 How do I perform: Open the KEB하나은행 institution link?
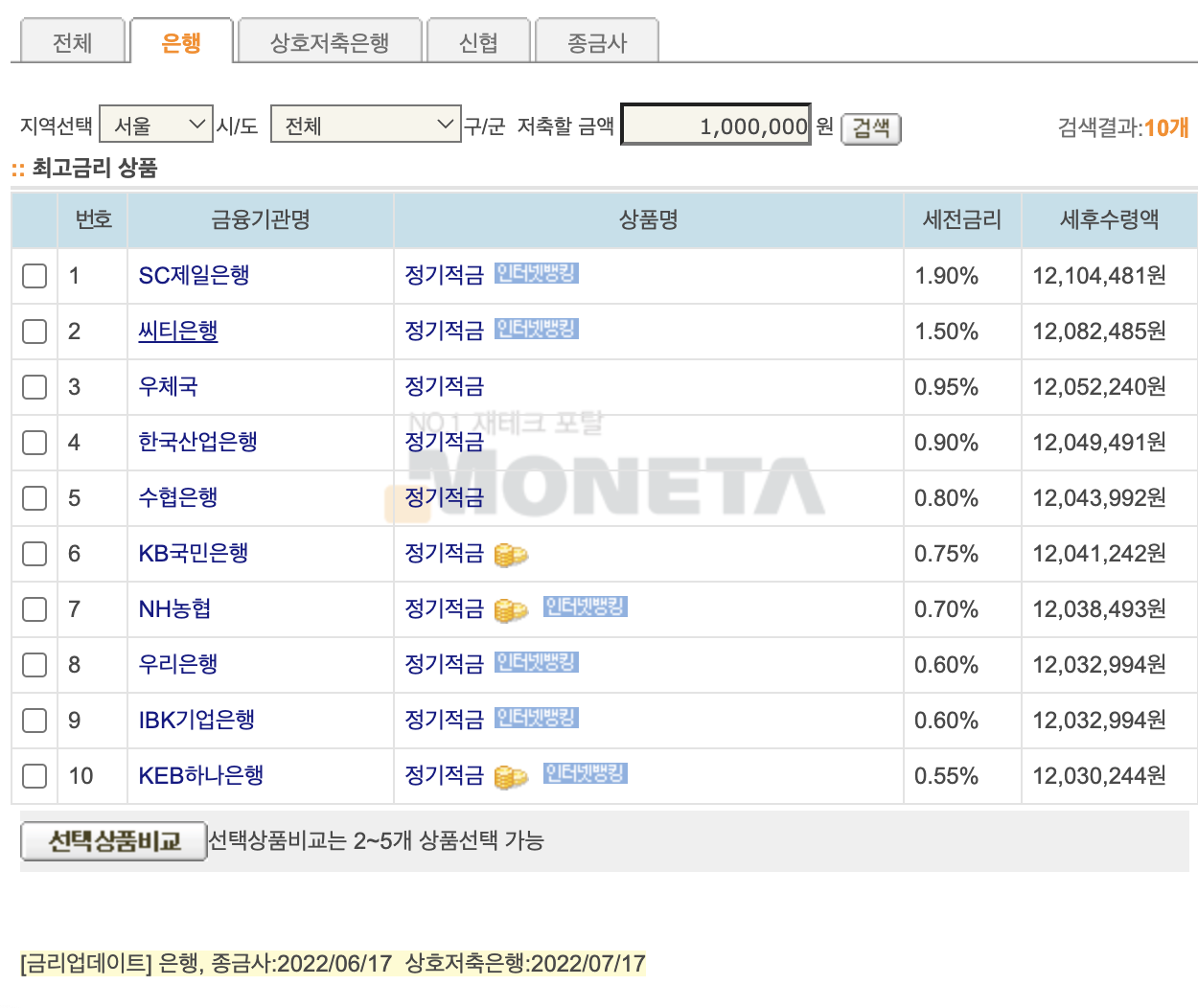[x=201, y=776]
